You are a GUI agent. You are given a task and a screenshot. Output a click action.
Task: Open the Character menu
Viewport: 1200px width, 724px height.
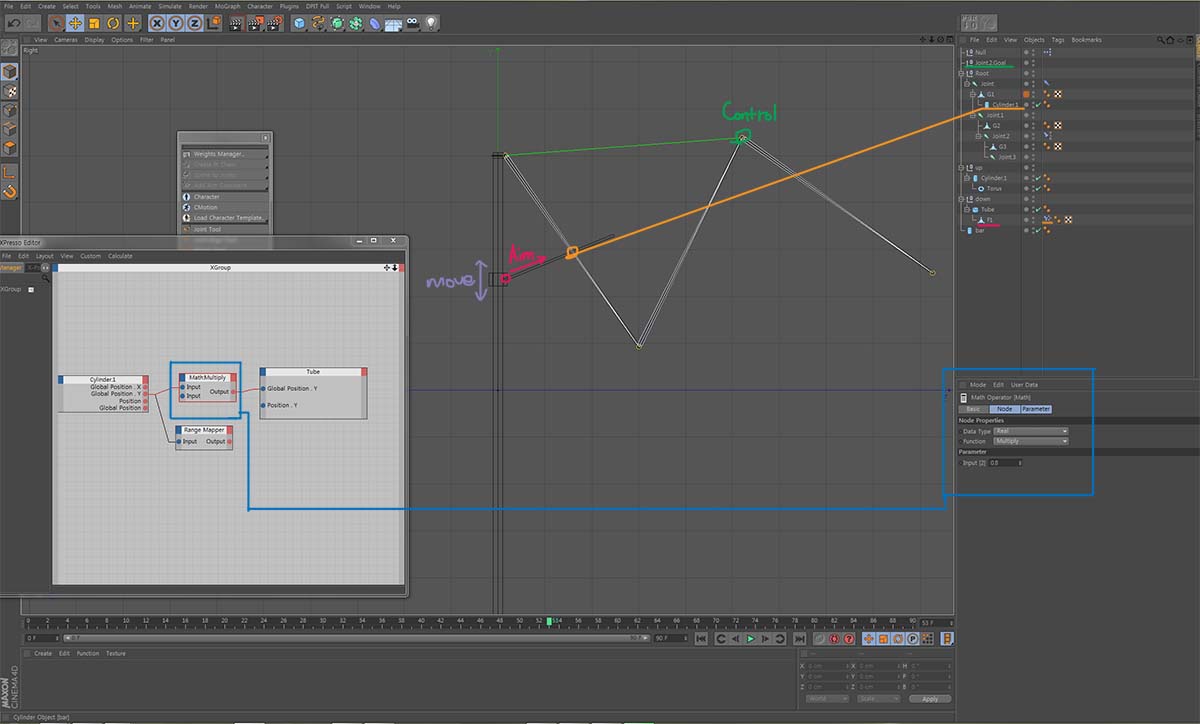tap(260, 6)
